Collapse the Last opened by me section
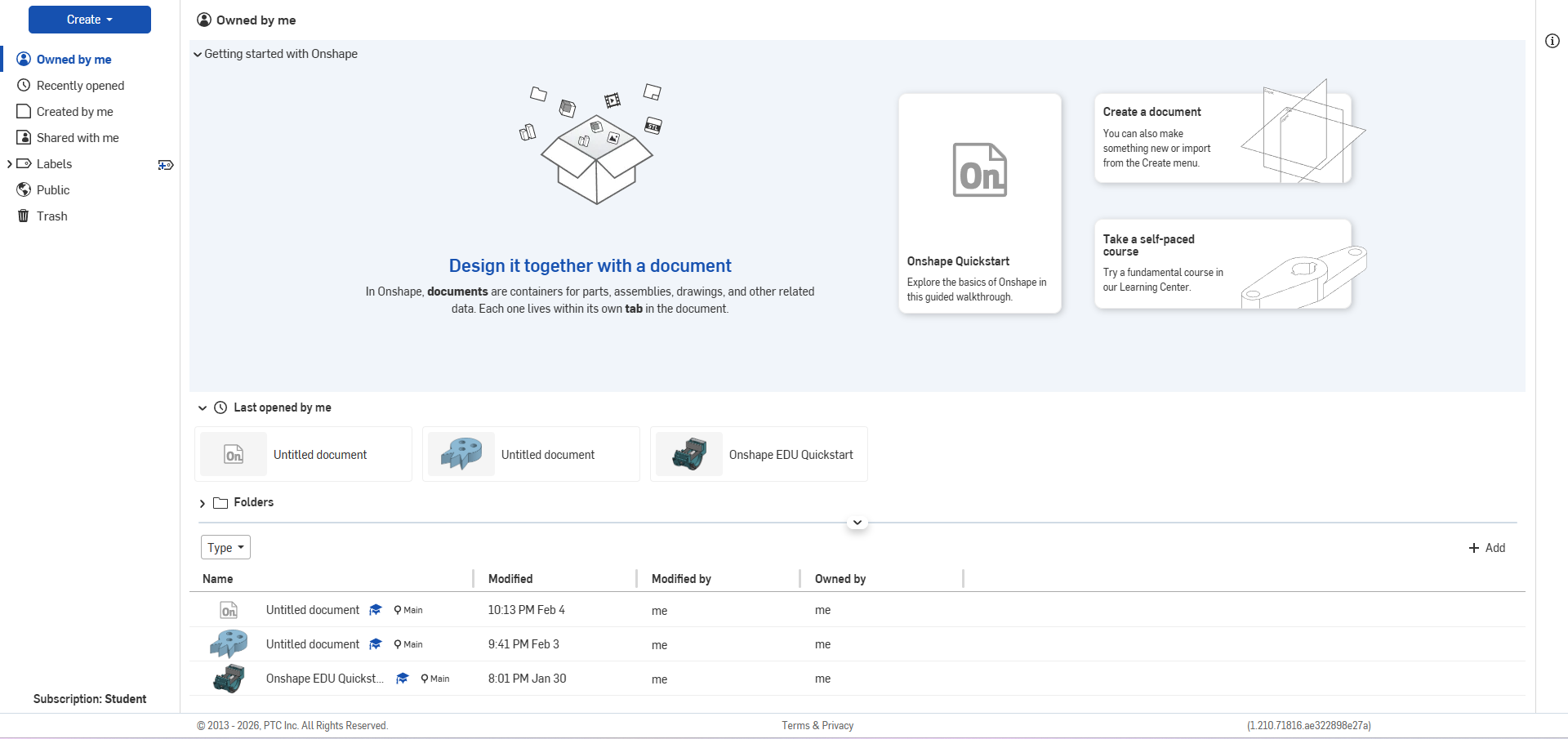The width and height of the screenshot is (1568, 739). pos(203,407)
